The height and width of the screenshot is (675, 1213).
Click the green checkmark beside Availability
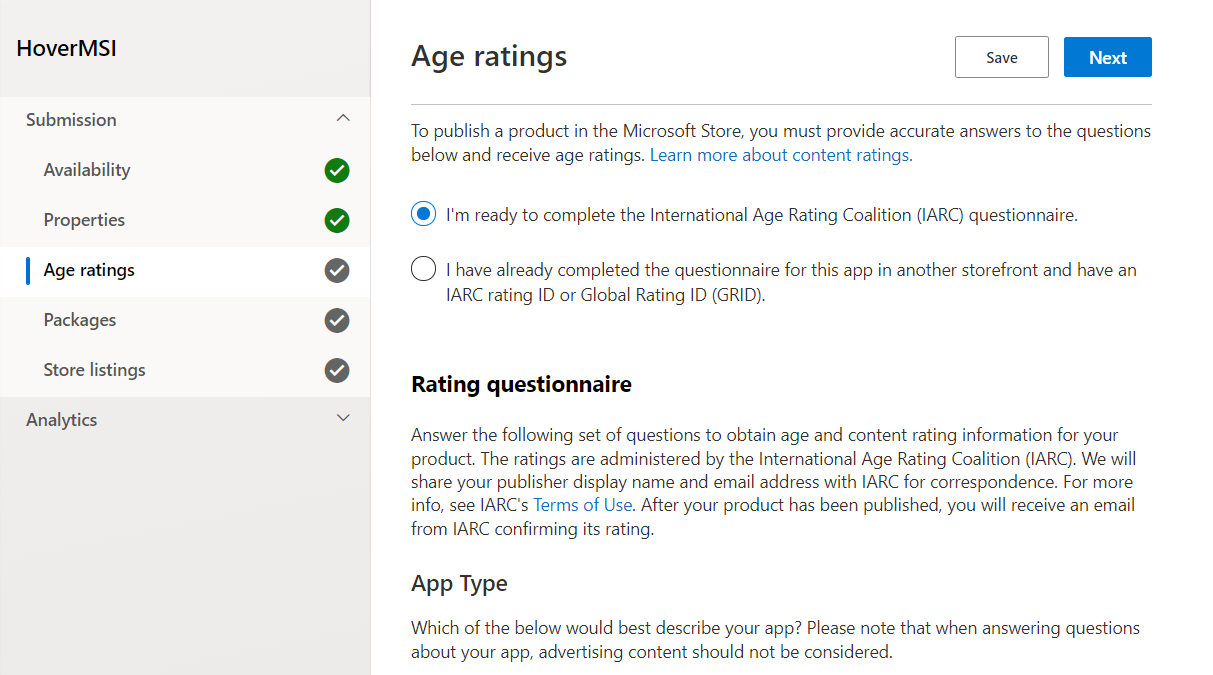pyautogui.click(x=337, y=170)
